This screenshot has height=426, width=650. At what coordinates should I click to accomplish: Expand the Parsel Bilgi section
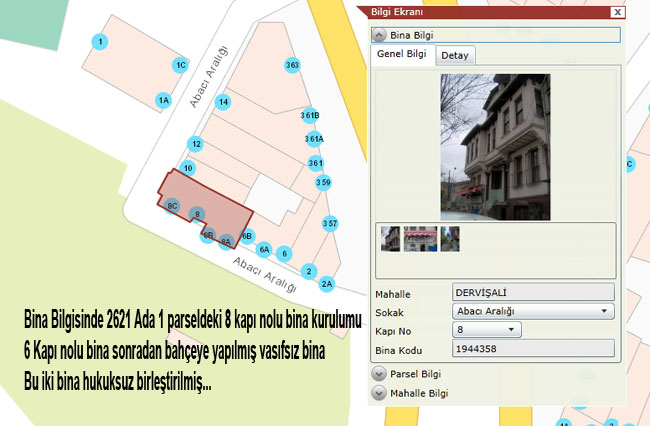pos(380,374)
